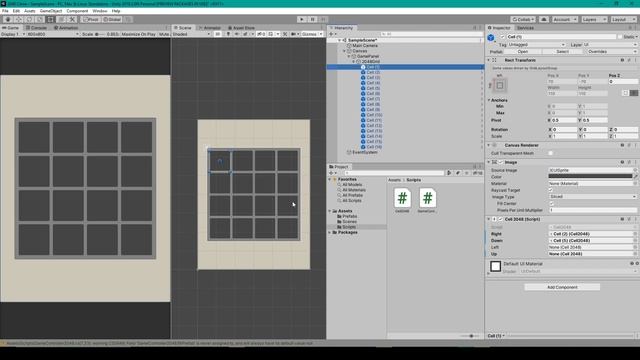Open the File menu
Viewport: 640px width, 360px height.
coord(5,11)
